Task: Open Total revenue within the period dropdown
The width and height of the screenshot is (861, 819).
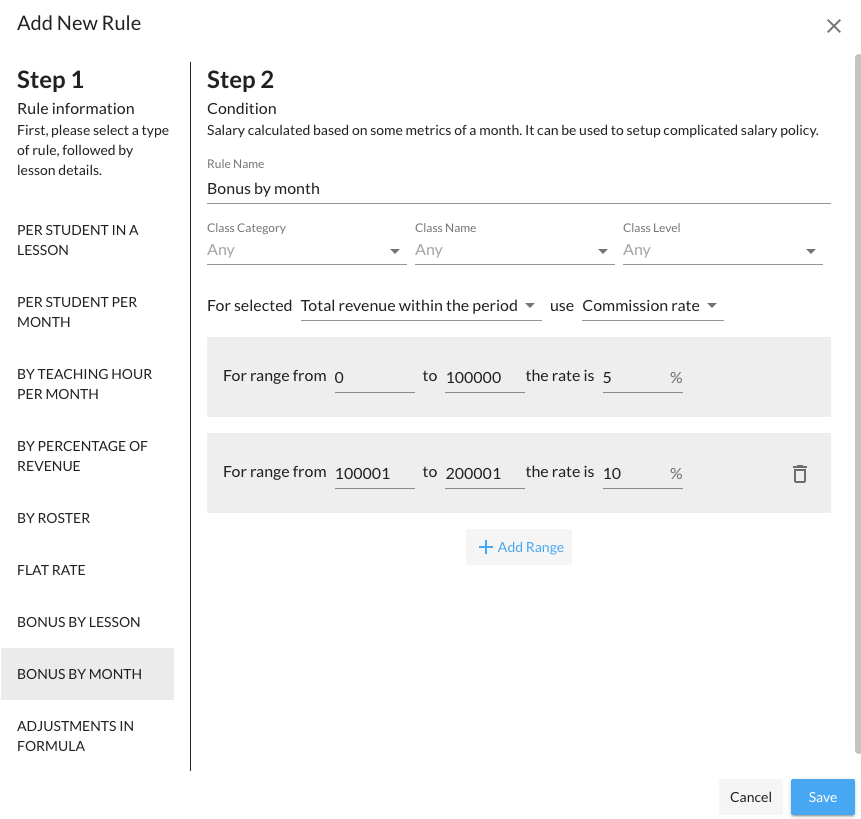Action: click(420, 306)
